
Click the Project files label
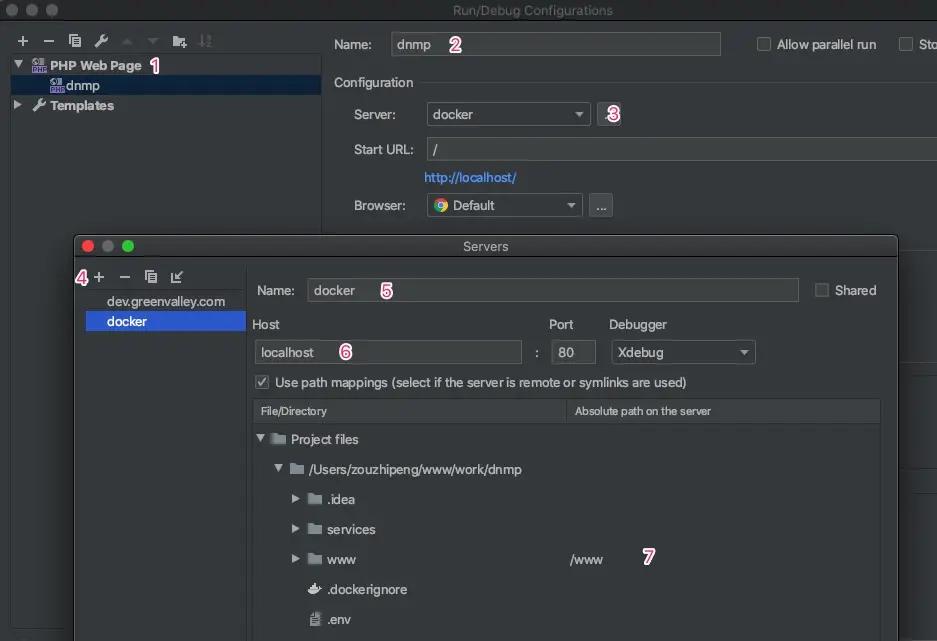[x=324, y=439]
